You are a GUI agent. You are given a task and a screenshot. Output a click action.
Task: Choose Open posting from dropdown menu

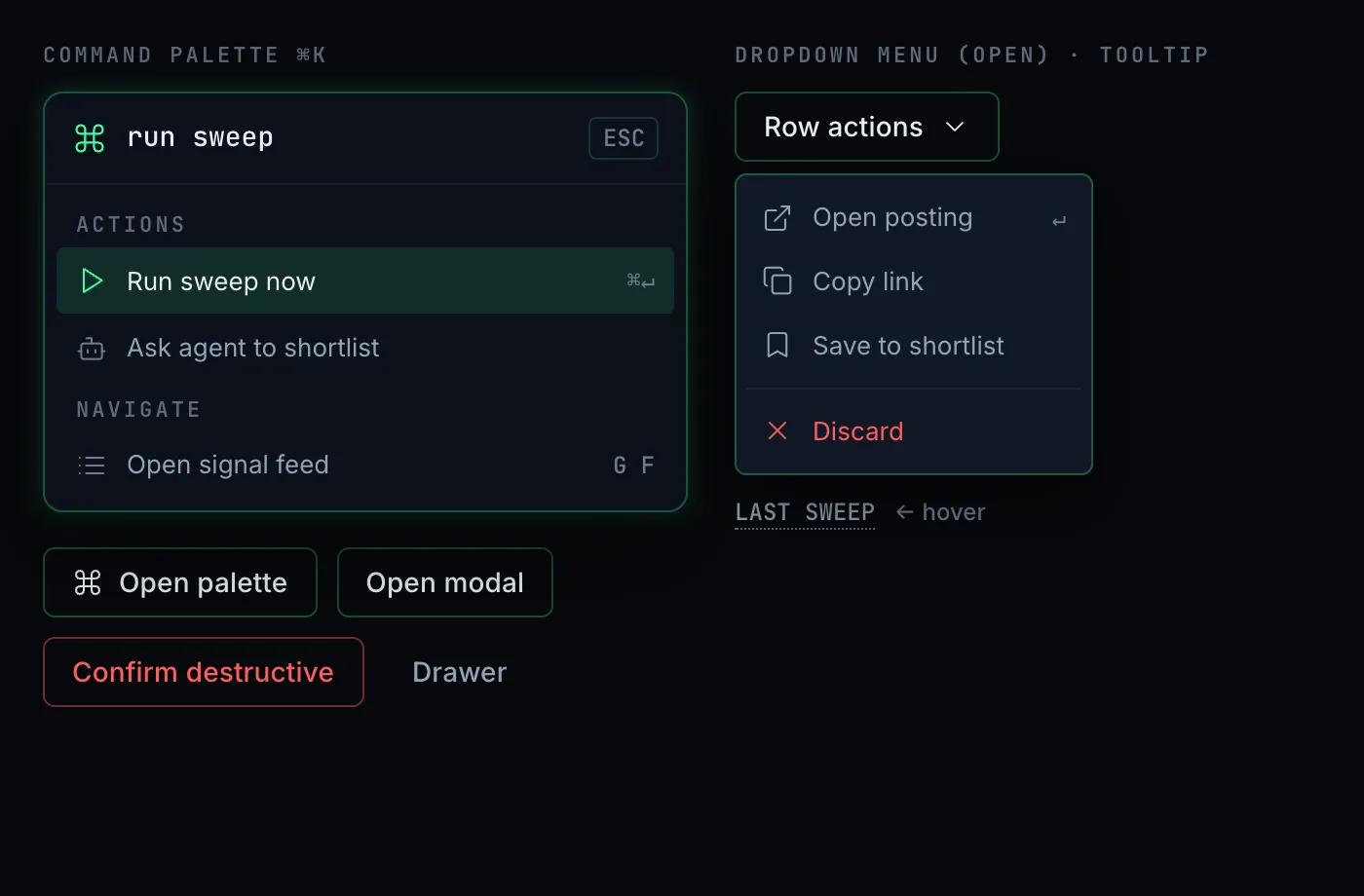[x=914, y=218]
